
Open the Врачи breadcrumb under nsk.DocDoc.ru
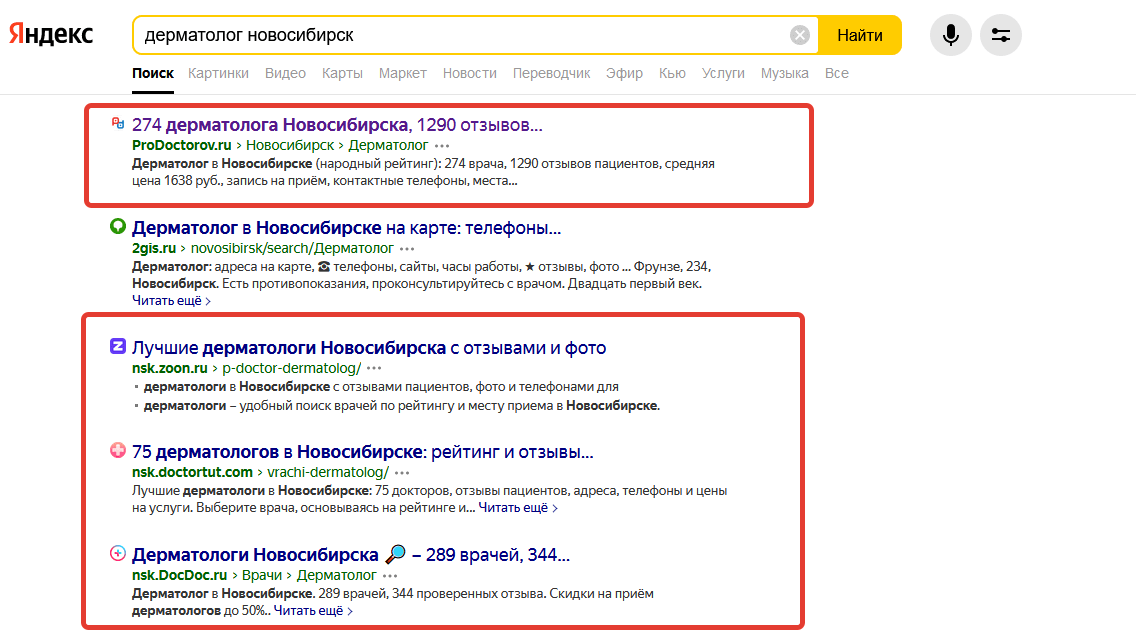click(262, 575)
